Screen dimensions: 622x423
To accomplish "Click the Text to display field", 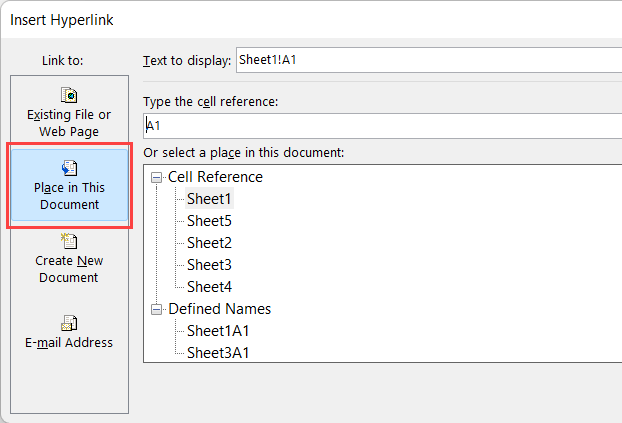I will point(429,60).
